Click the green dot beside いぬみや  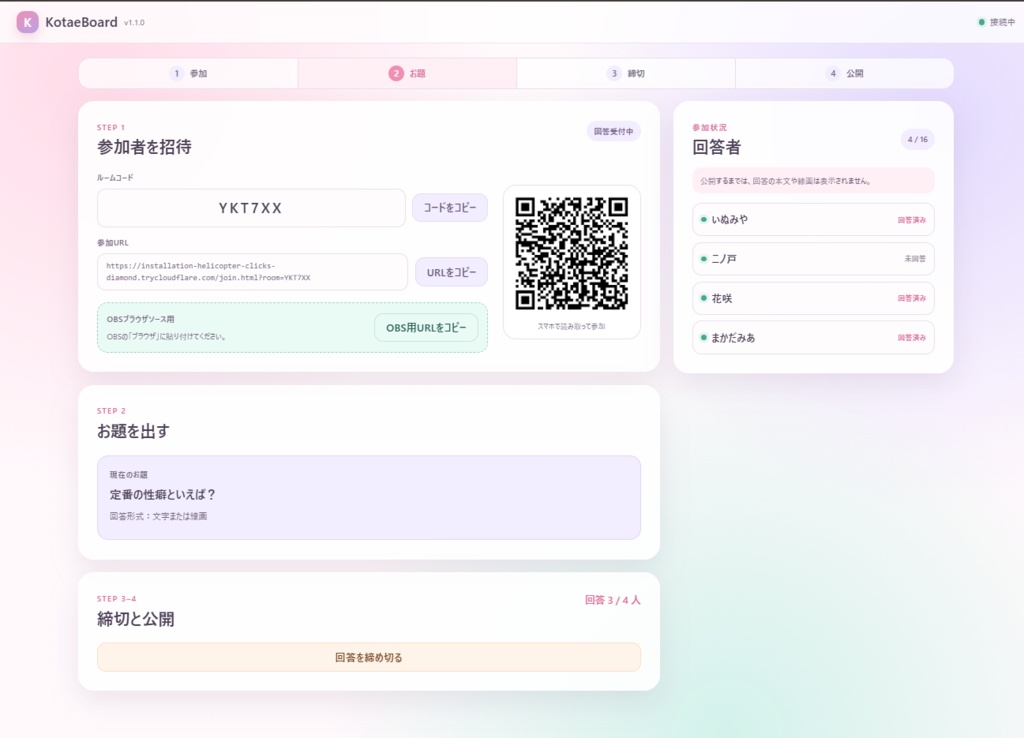pos(703,219)
